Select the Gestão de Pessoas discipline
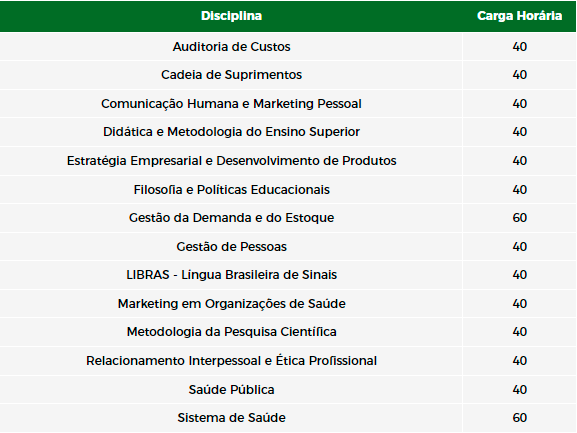This screenshot has height=433, width=577. point(231,246)
